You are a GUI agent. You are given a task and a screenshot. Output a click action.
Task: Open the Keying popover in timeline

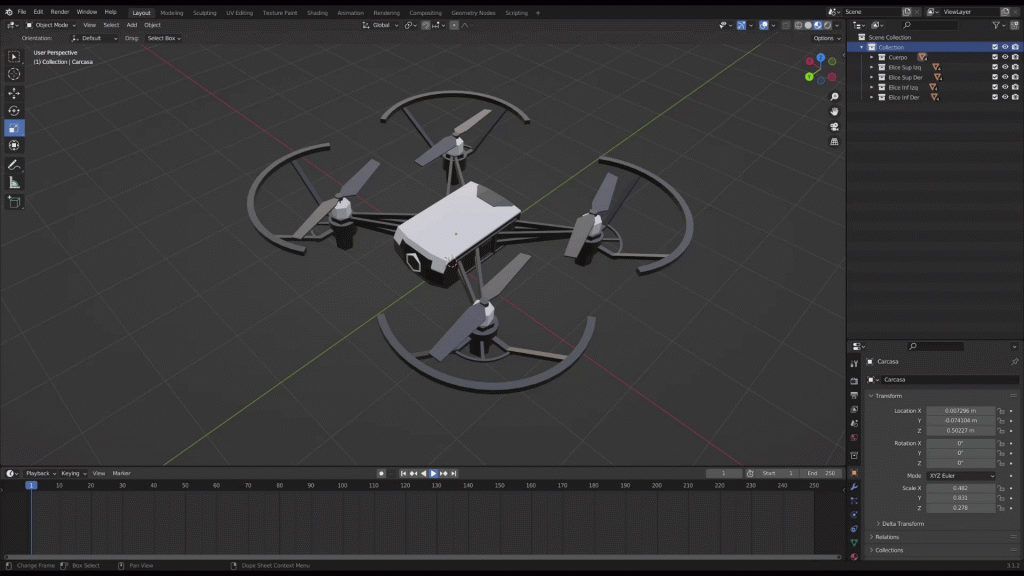[x=72, y=473]
